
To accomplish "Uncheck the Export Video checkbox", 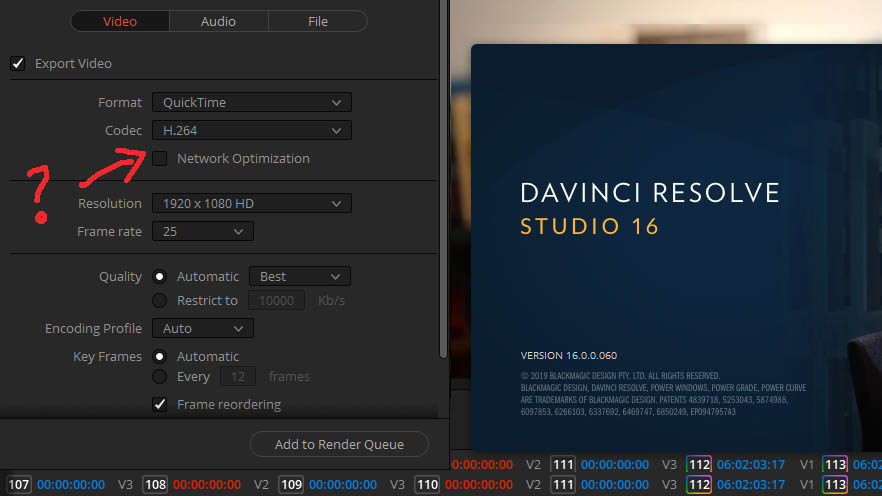I will tap(17, 64).
